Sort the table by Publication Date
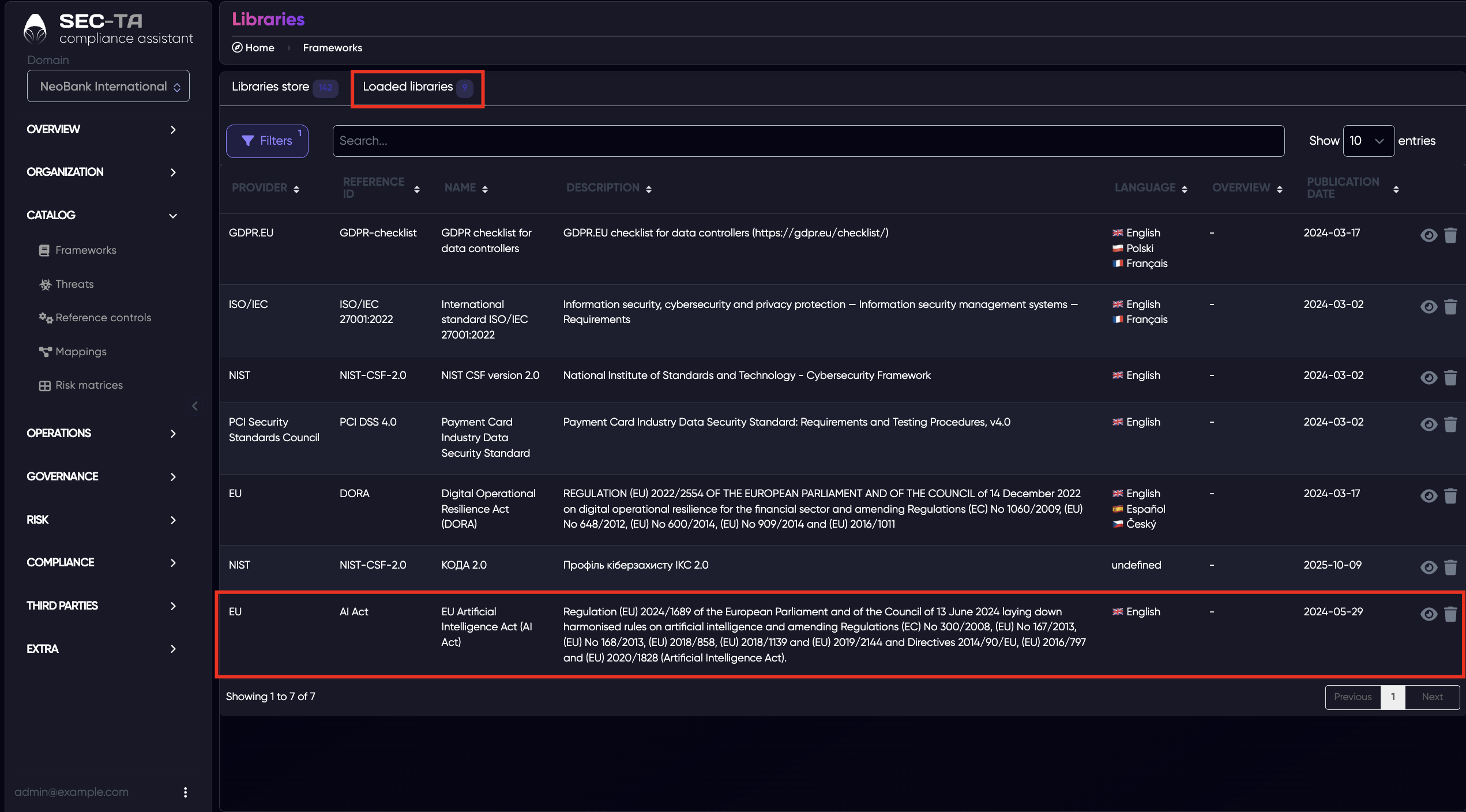The image size is (1466, 812). (x=1353, y=188)
